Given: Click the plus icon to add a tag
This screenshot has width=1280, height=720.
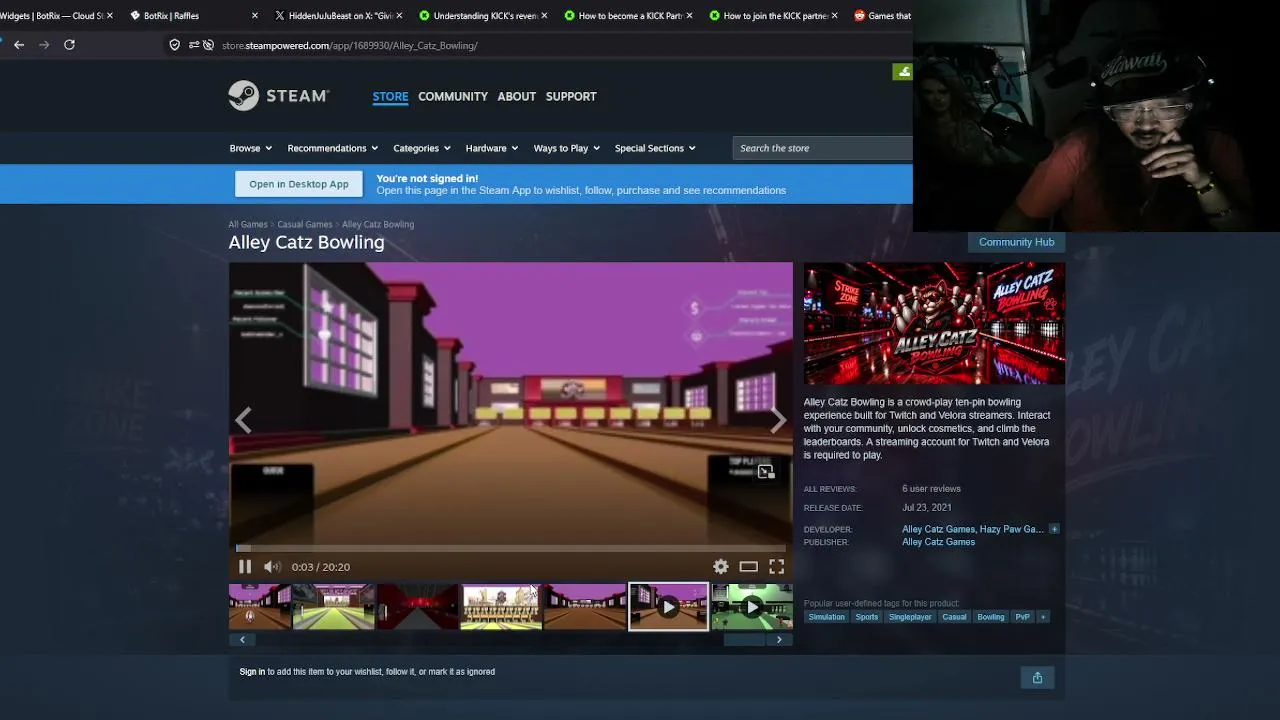Looking at the screenshot, I should [x=1043, y=617].
